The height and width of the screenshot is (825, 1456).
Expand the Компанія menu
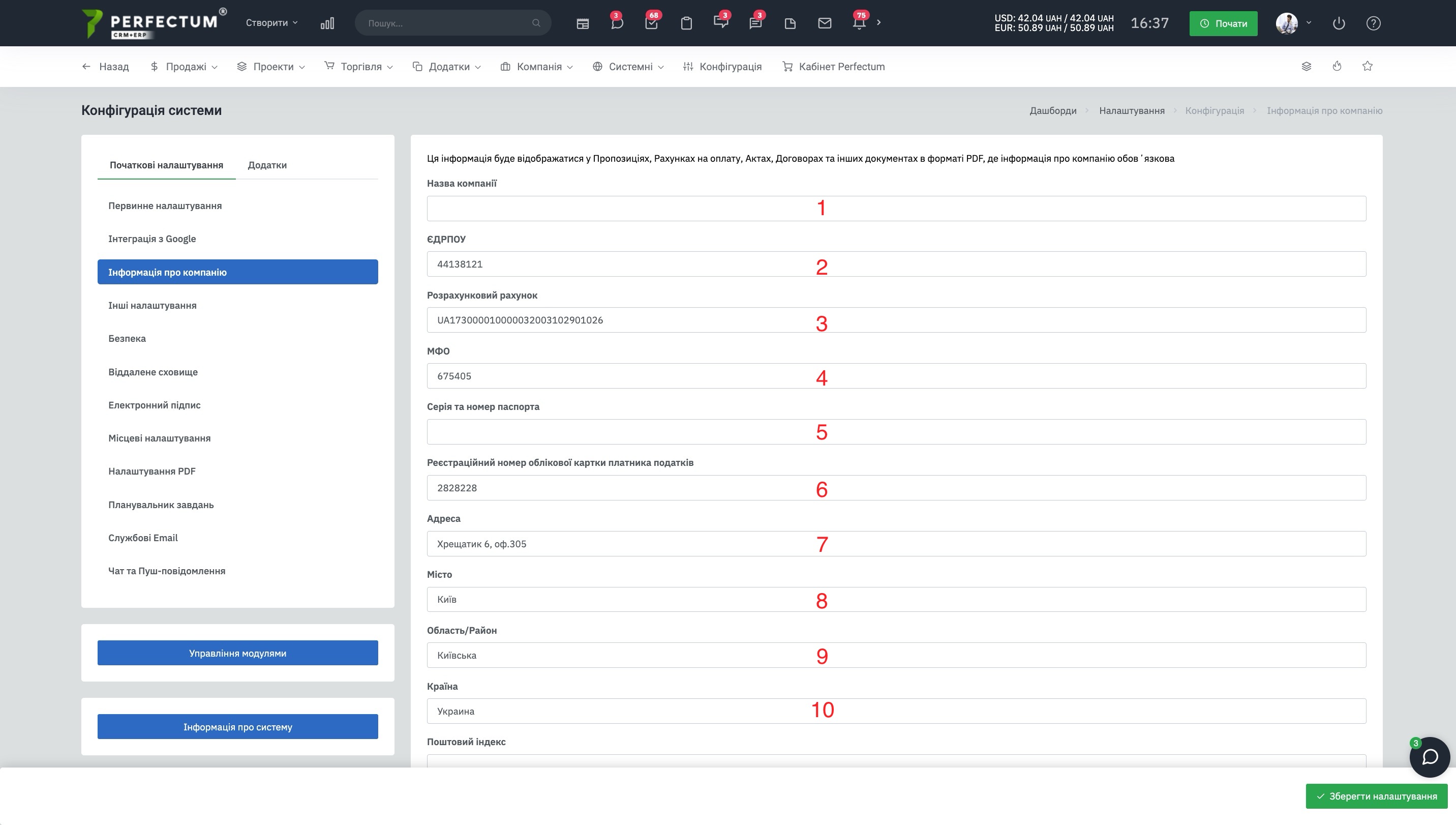(537, 66)
